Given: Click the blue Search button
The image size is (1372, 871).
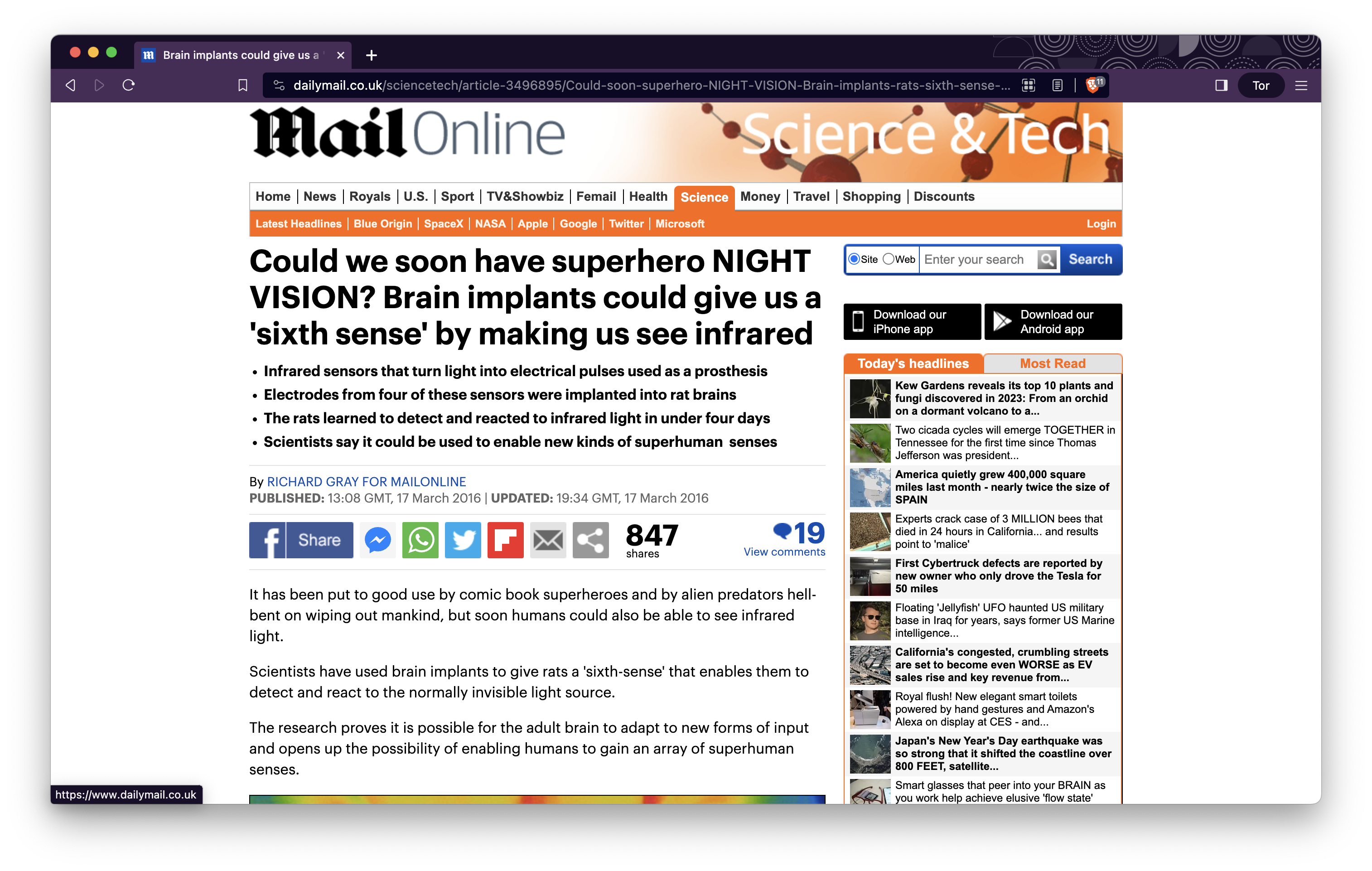Looking at the screenshot, I should pyautogui.click(x=1090, y=259).
